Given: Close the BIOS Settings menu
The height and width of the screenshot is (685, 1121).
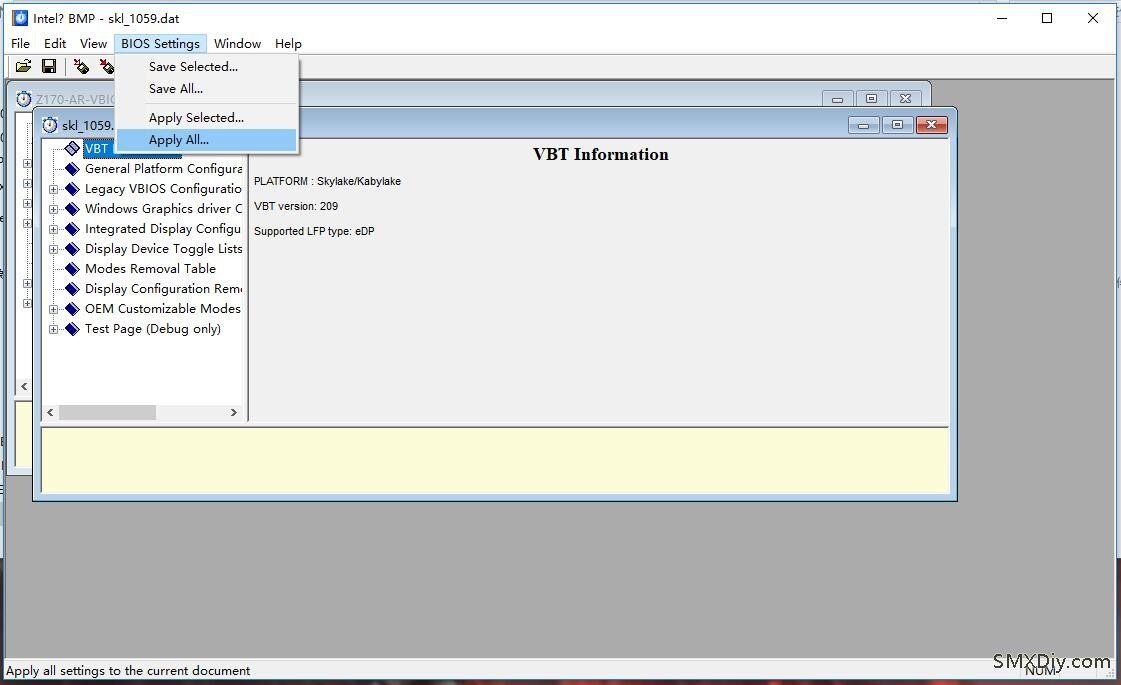Looking at the screenshot, I should coord(160,44).
